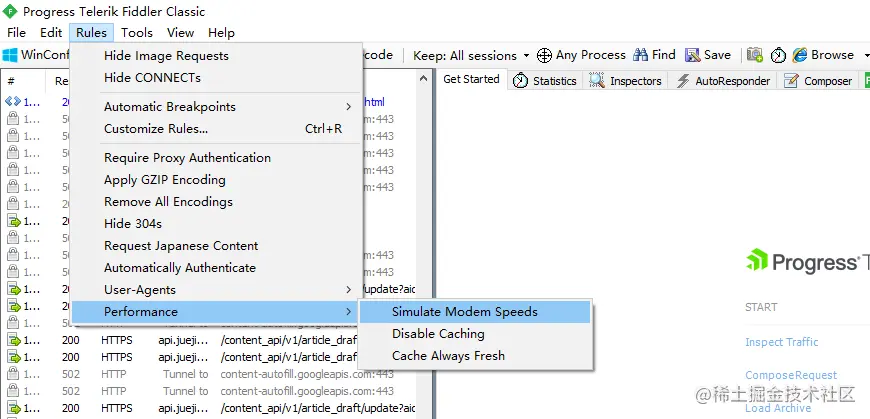Toggle Hide Image Requests rule
The height and width of the screenshot is (419, 870).
pos(166,56)
